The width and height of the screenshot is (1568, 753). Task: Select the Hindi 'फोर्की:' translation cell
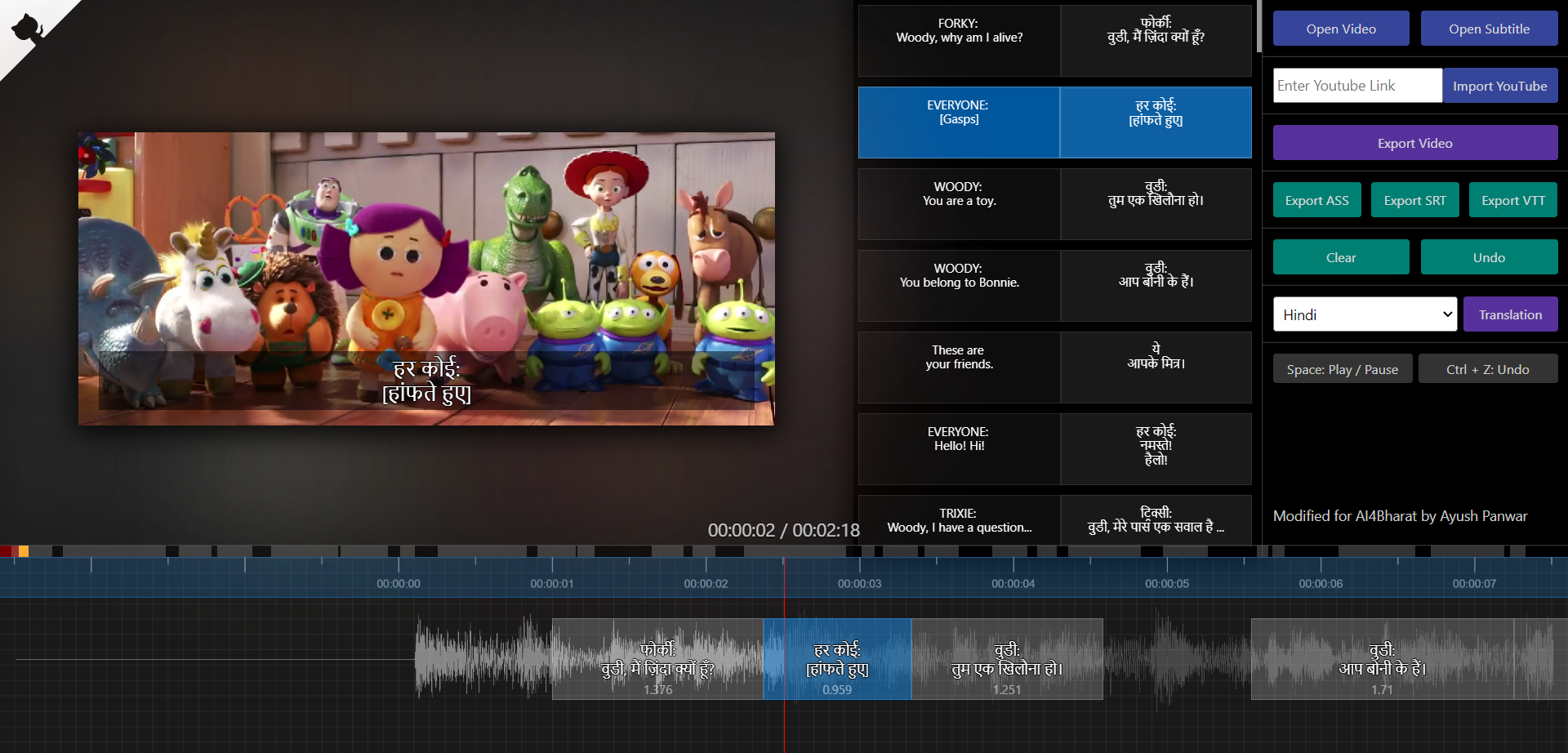(x=1156, y=41)
